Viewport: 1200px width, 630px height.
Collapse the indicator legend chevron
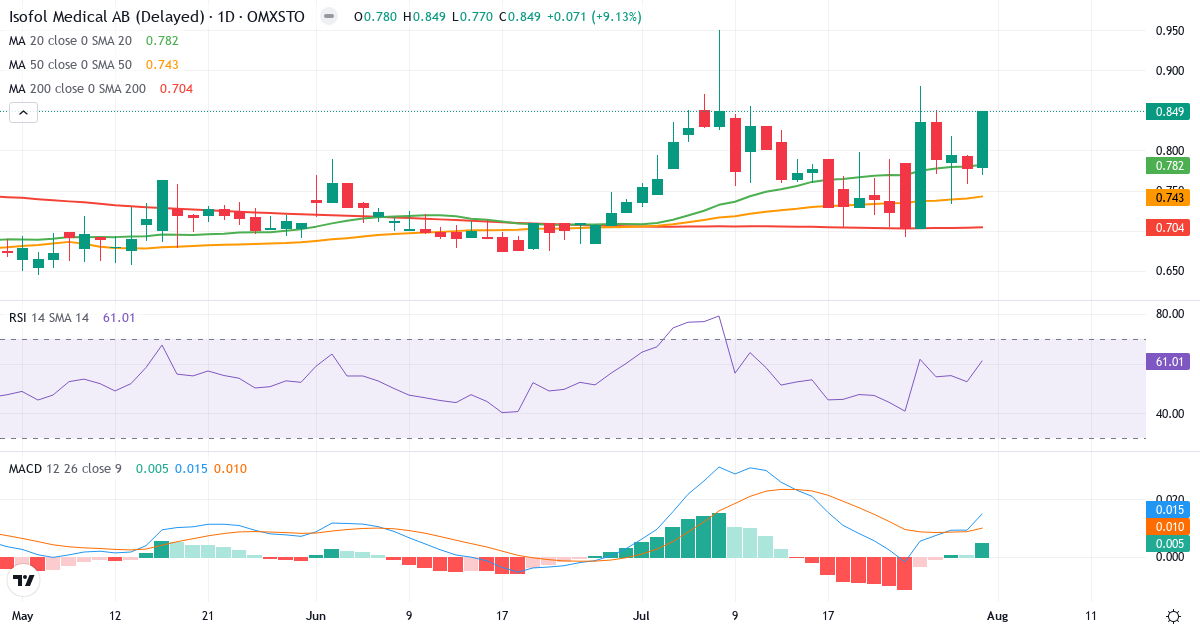tap(23, 113)
